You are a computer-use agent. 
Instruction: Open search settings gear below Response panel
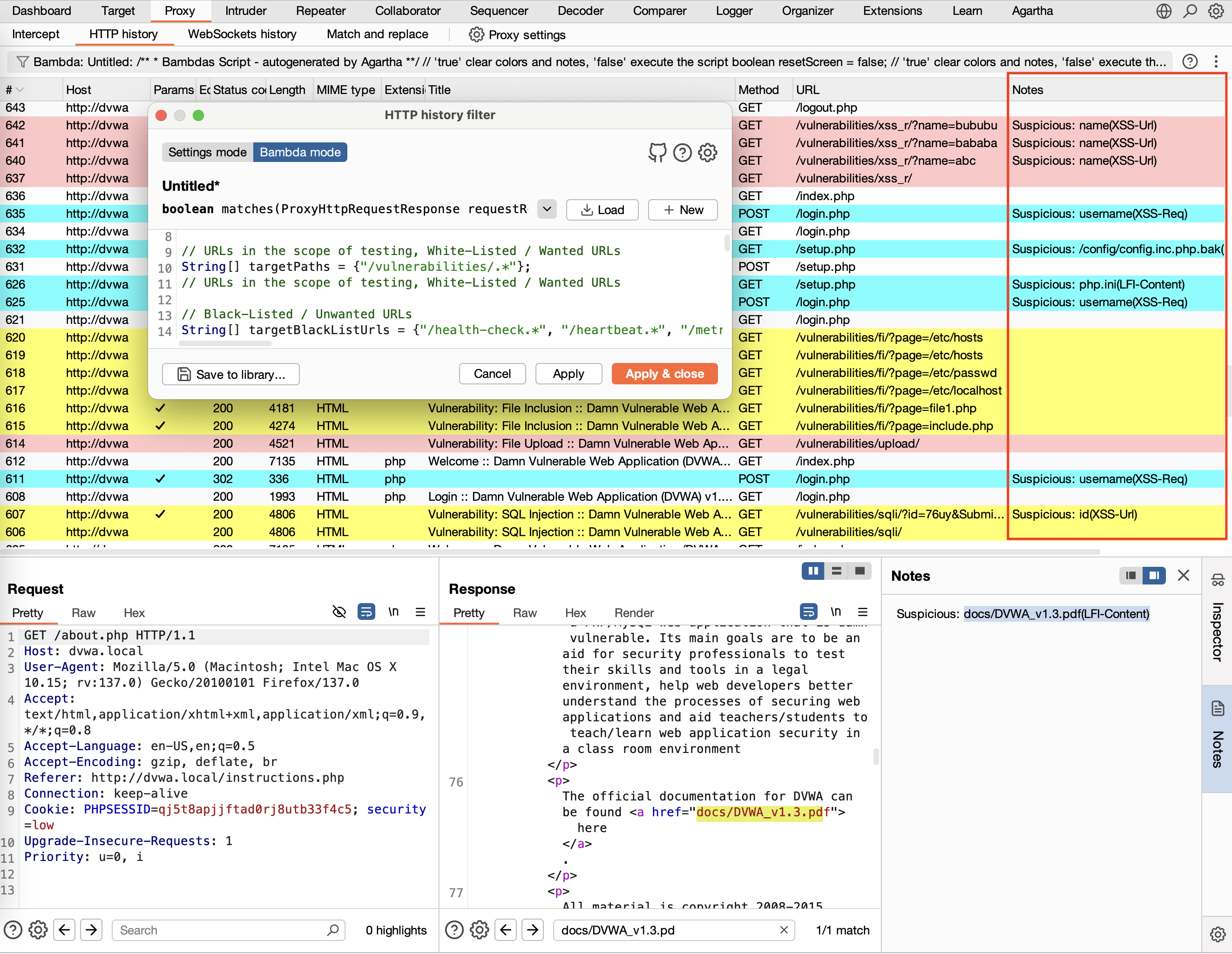point(480,930)
